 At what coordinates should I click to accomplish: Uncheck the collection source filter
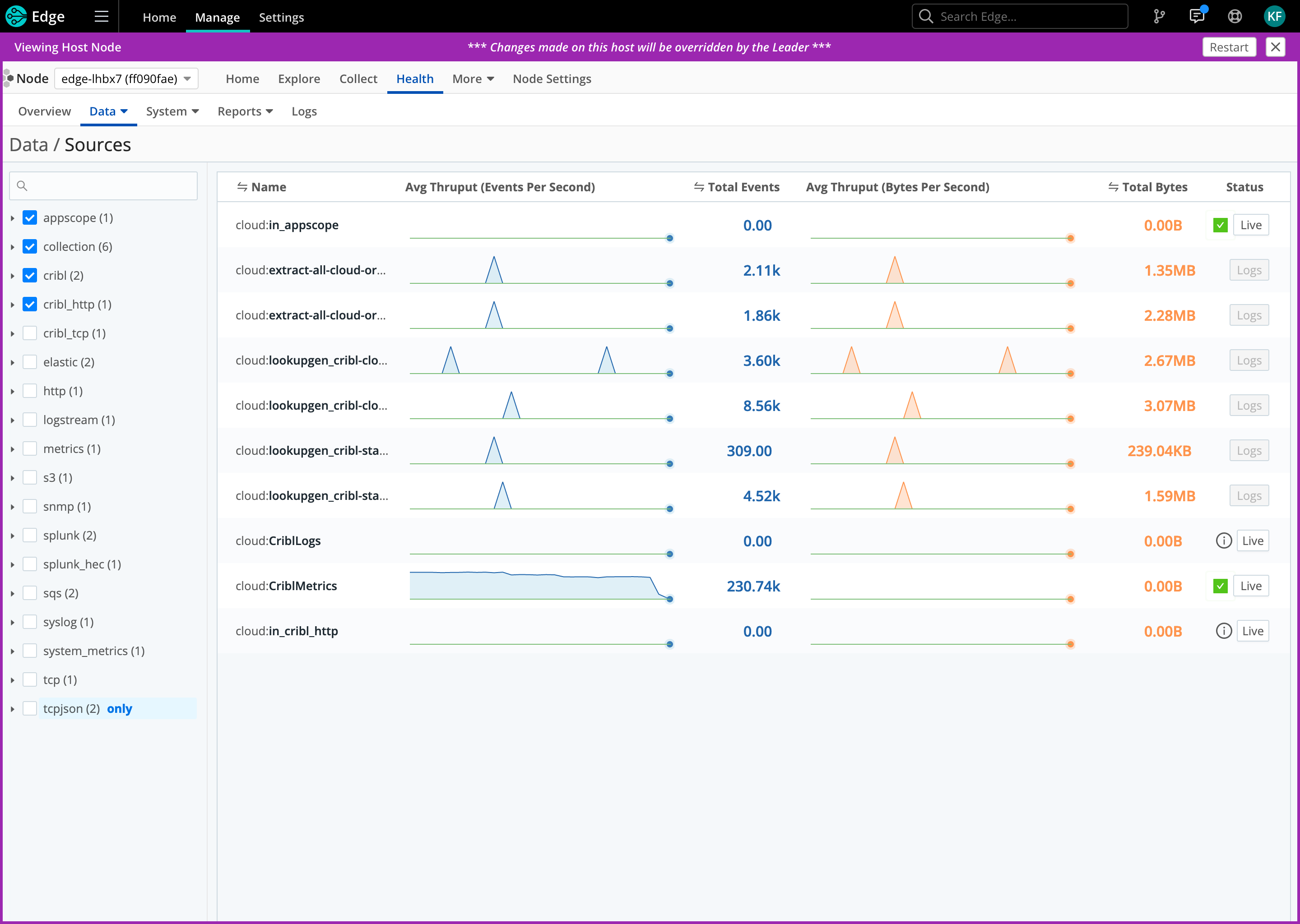pyautogui.click(x=29, y=246)
